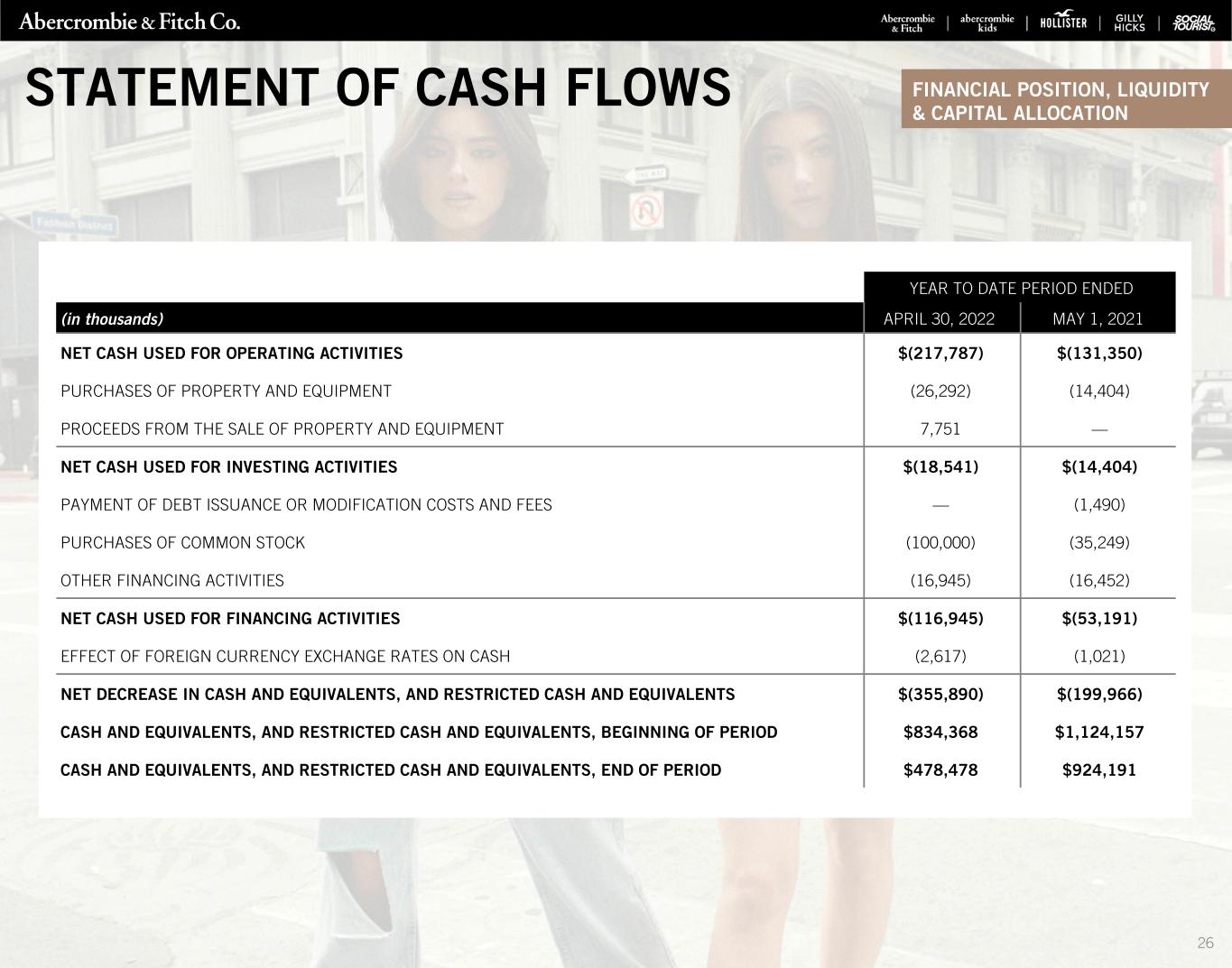Click the $1,124,157 beginning of period value
The height and width of the screenshot is (968, 1232).
click(x=1098, y=732)
